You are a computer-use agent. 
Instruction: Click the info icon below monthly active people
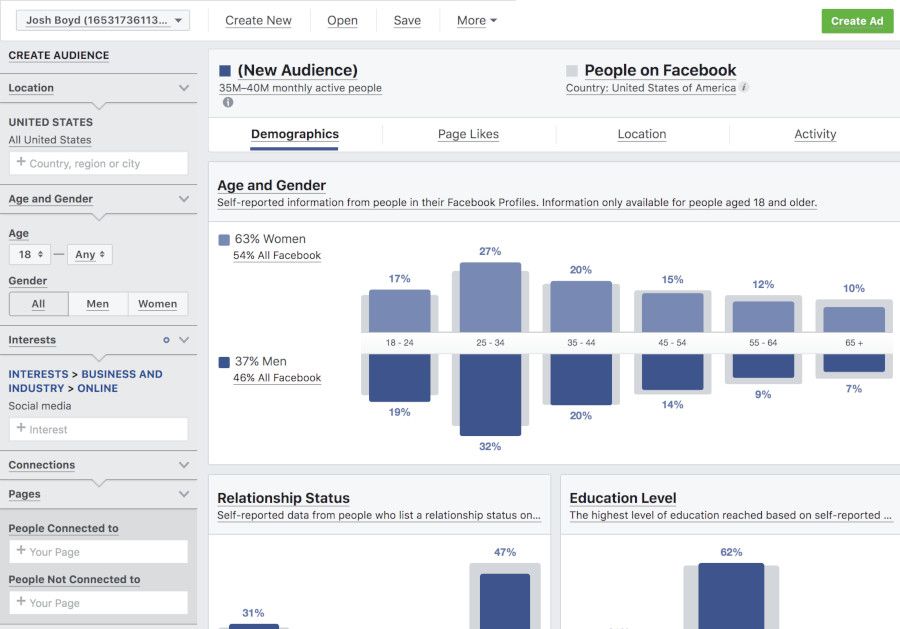228,102
